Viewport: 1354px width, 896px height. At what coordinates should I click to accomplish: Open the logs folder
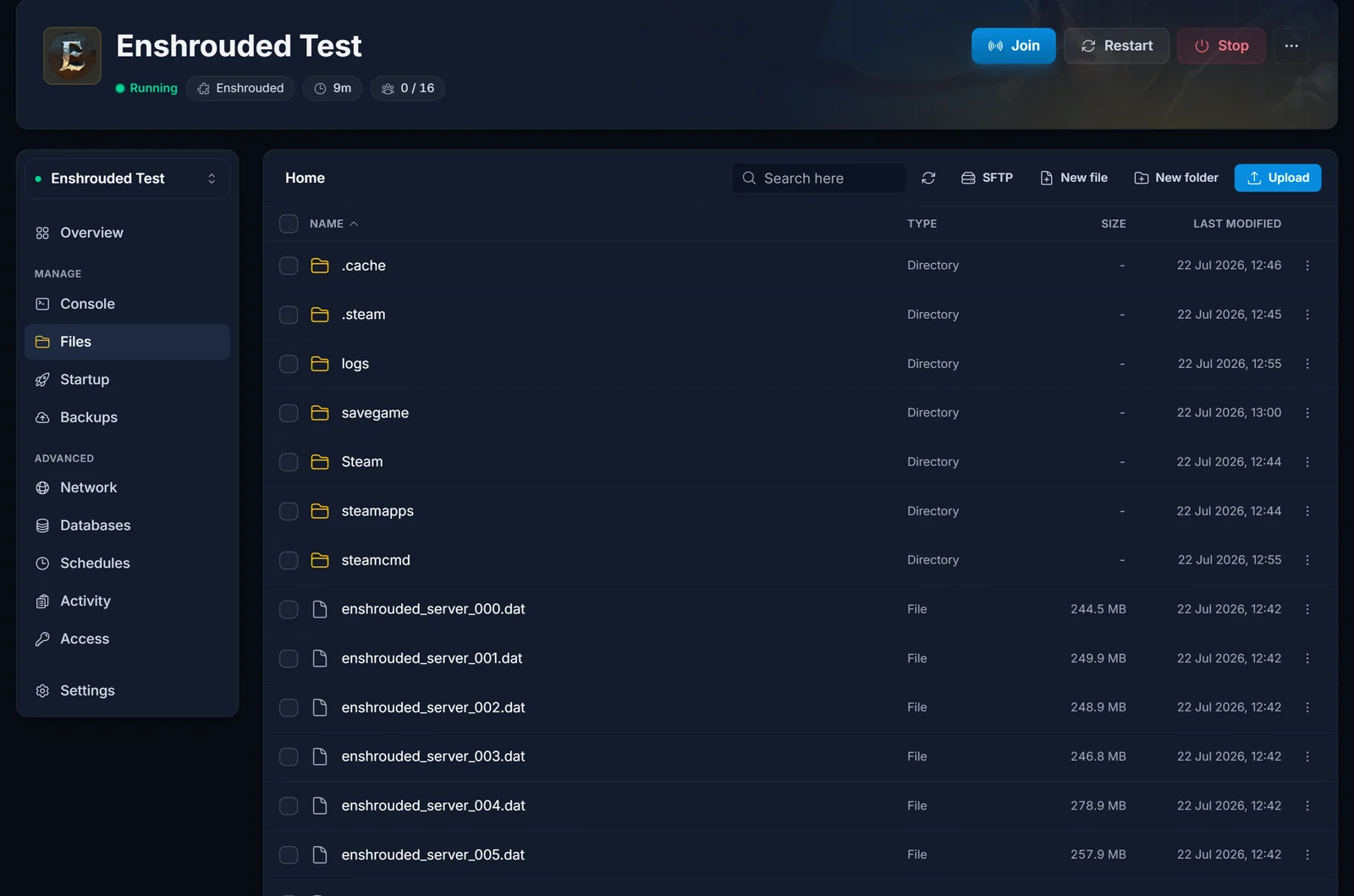(355, 364)
